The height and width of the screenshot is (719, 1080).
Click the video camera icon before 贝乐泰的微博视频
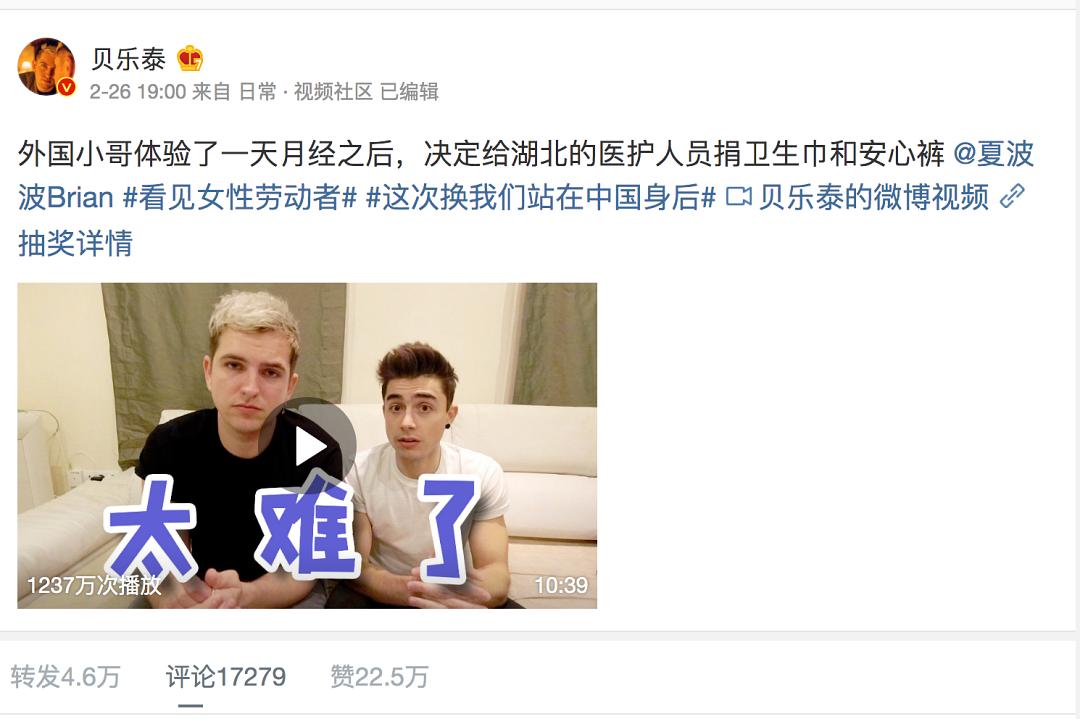[738, 198]
